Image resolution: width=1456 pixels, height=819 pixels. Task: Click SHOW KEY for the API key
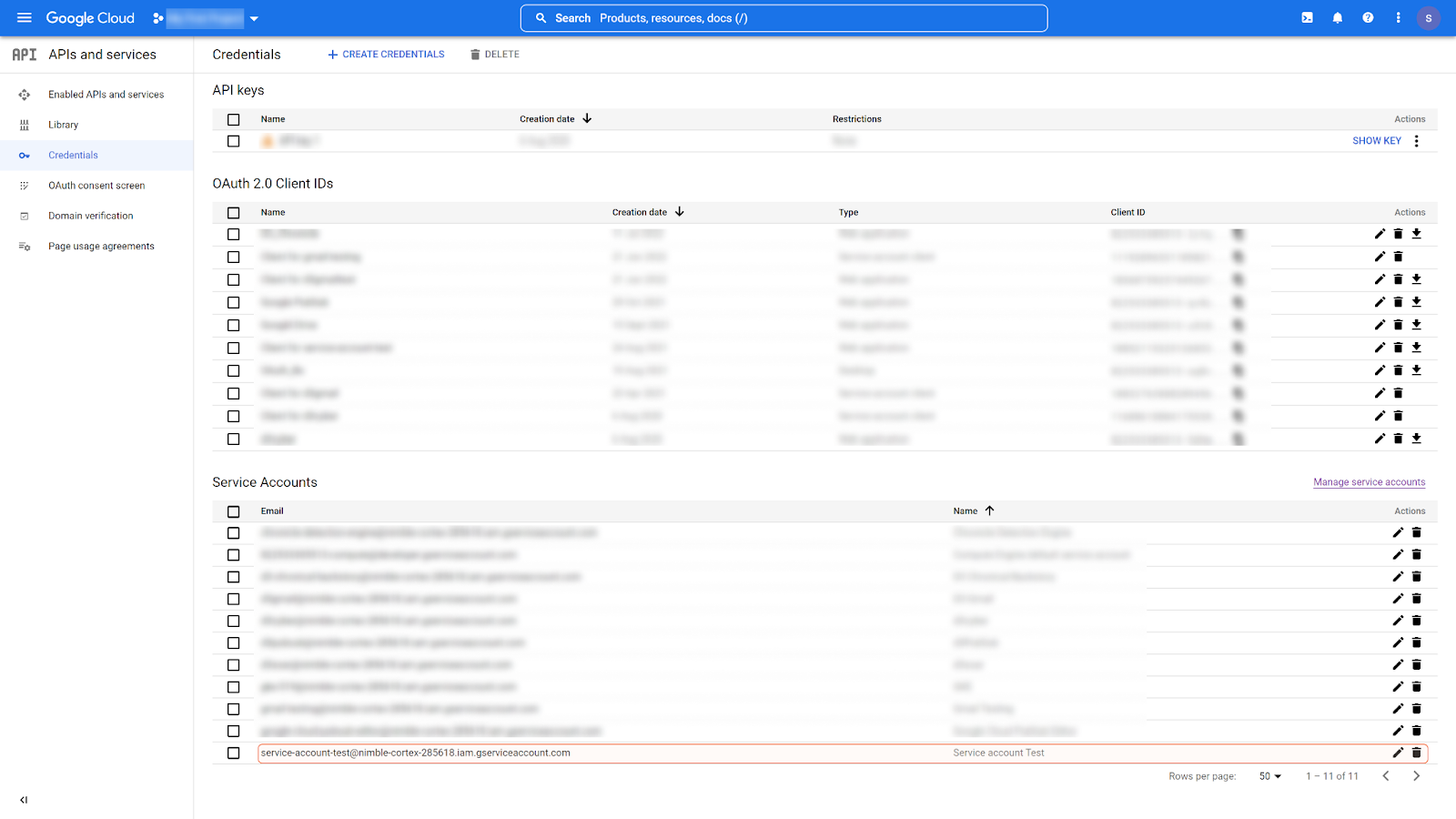[x=1376, y=141]
